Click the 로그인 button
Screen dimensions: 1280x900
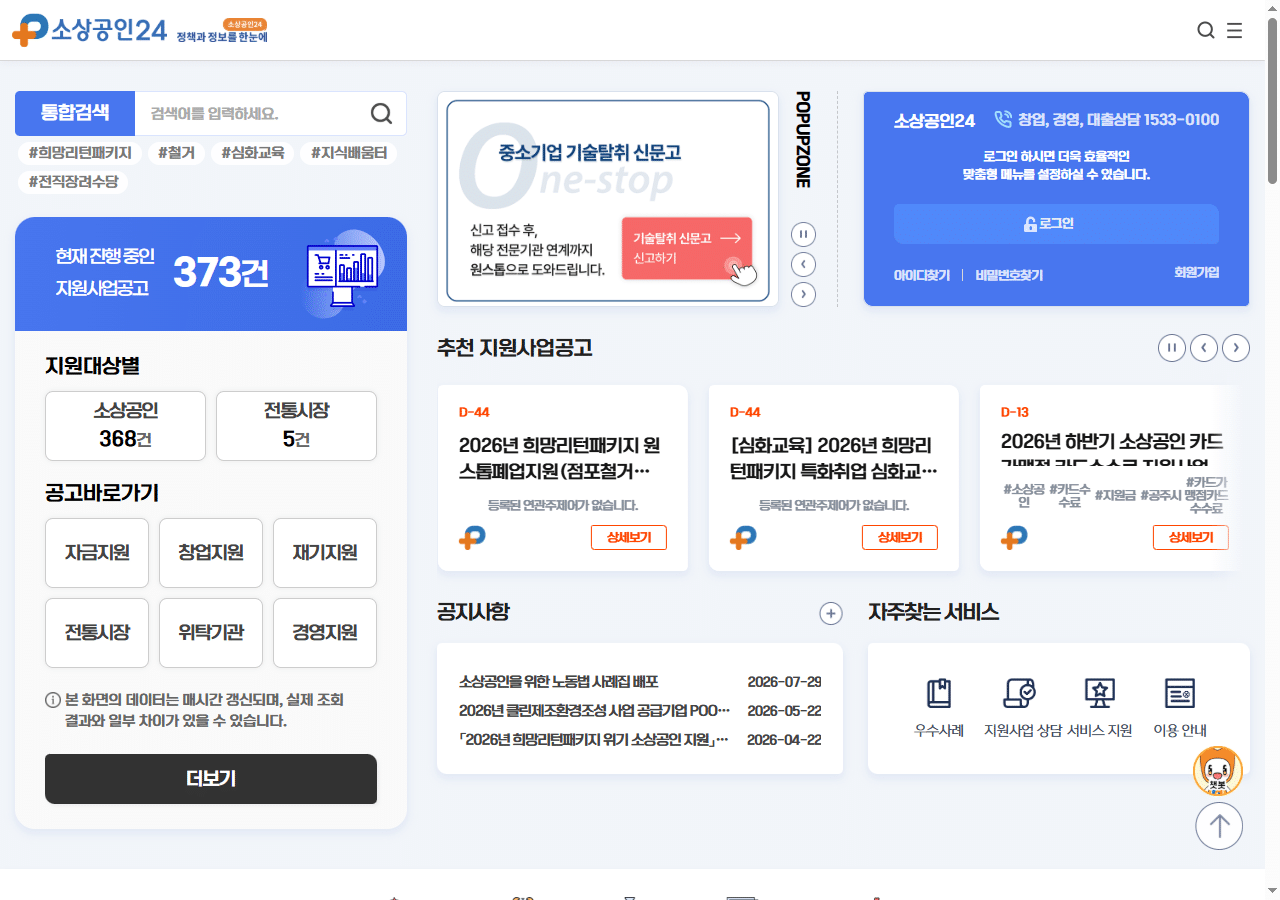(x=1056, y=224)
